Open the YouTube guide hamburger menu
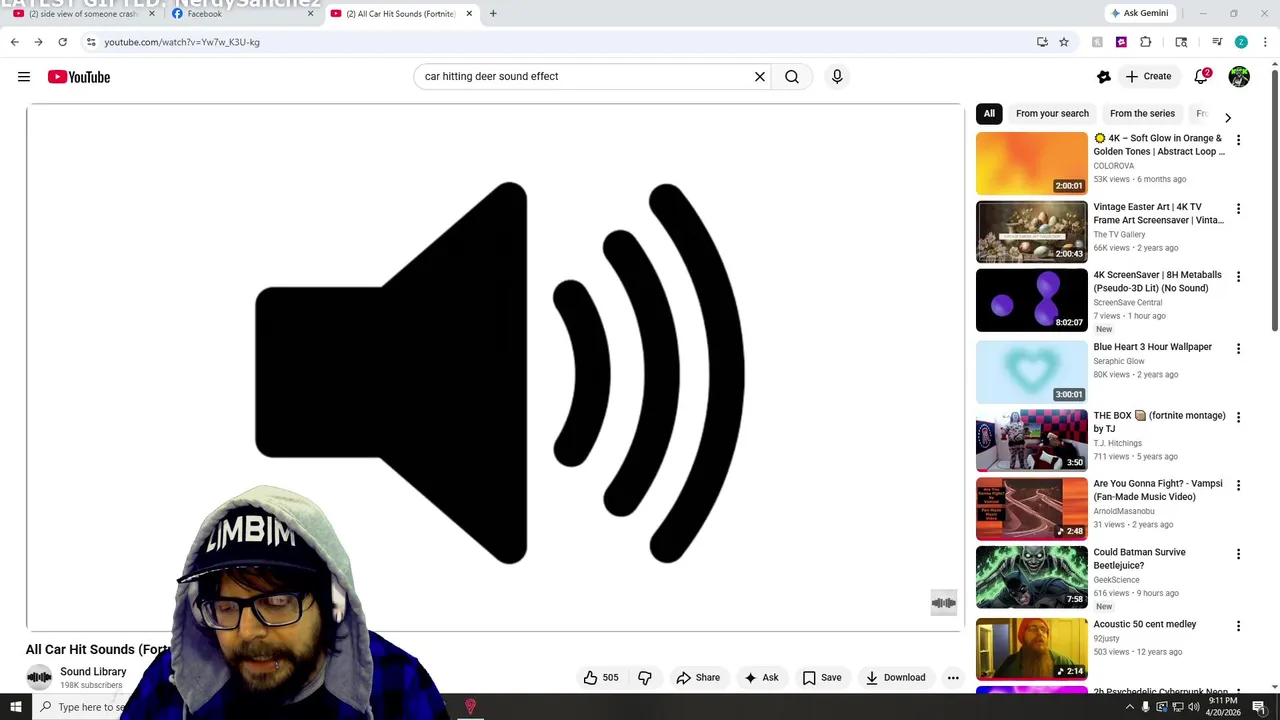This screenshot has width=1280, height=720. point(24,77)
